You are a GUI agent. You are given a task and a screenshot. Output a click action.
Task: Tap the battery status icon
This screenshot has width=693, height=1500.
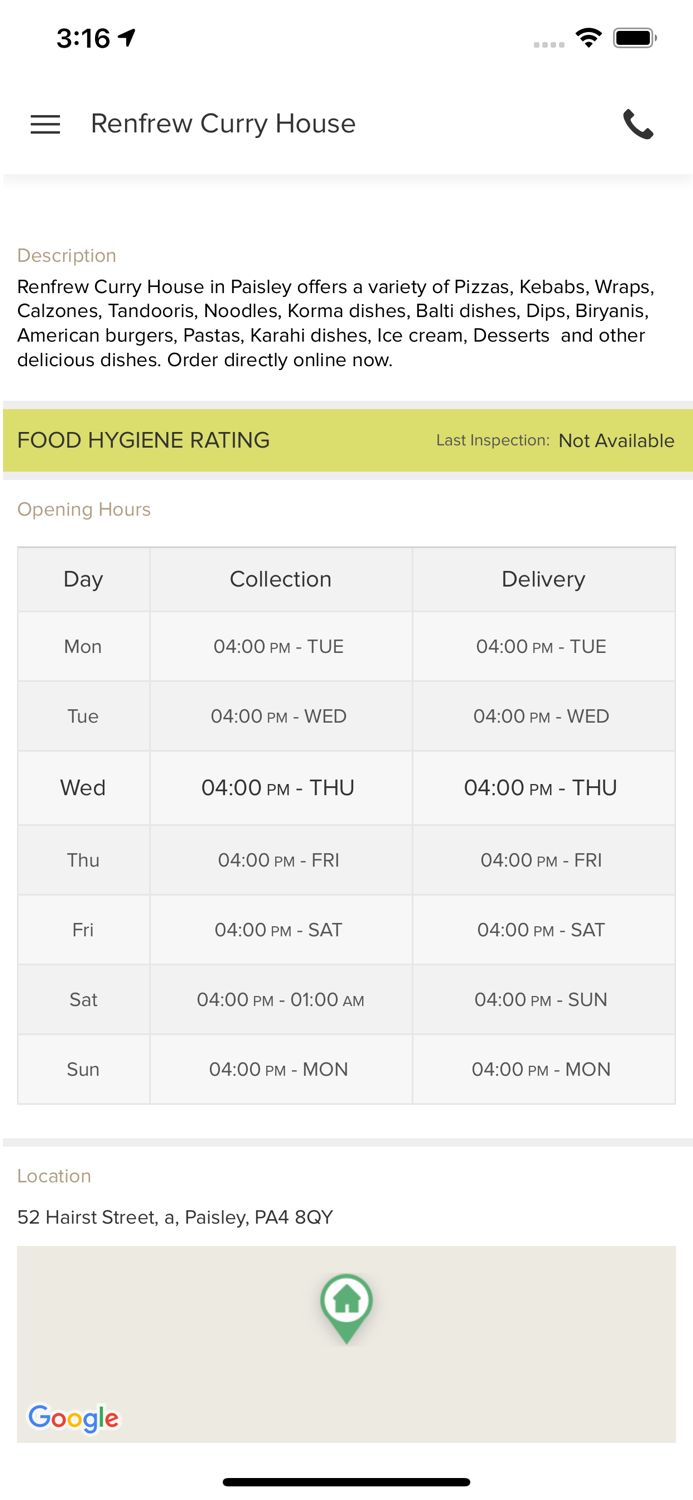click(x=634, y=39)
